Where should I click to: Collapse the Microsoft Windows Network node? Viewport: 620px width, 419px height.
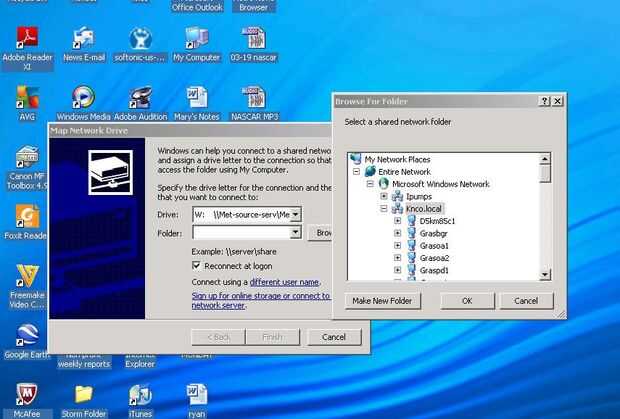370,184
